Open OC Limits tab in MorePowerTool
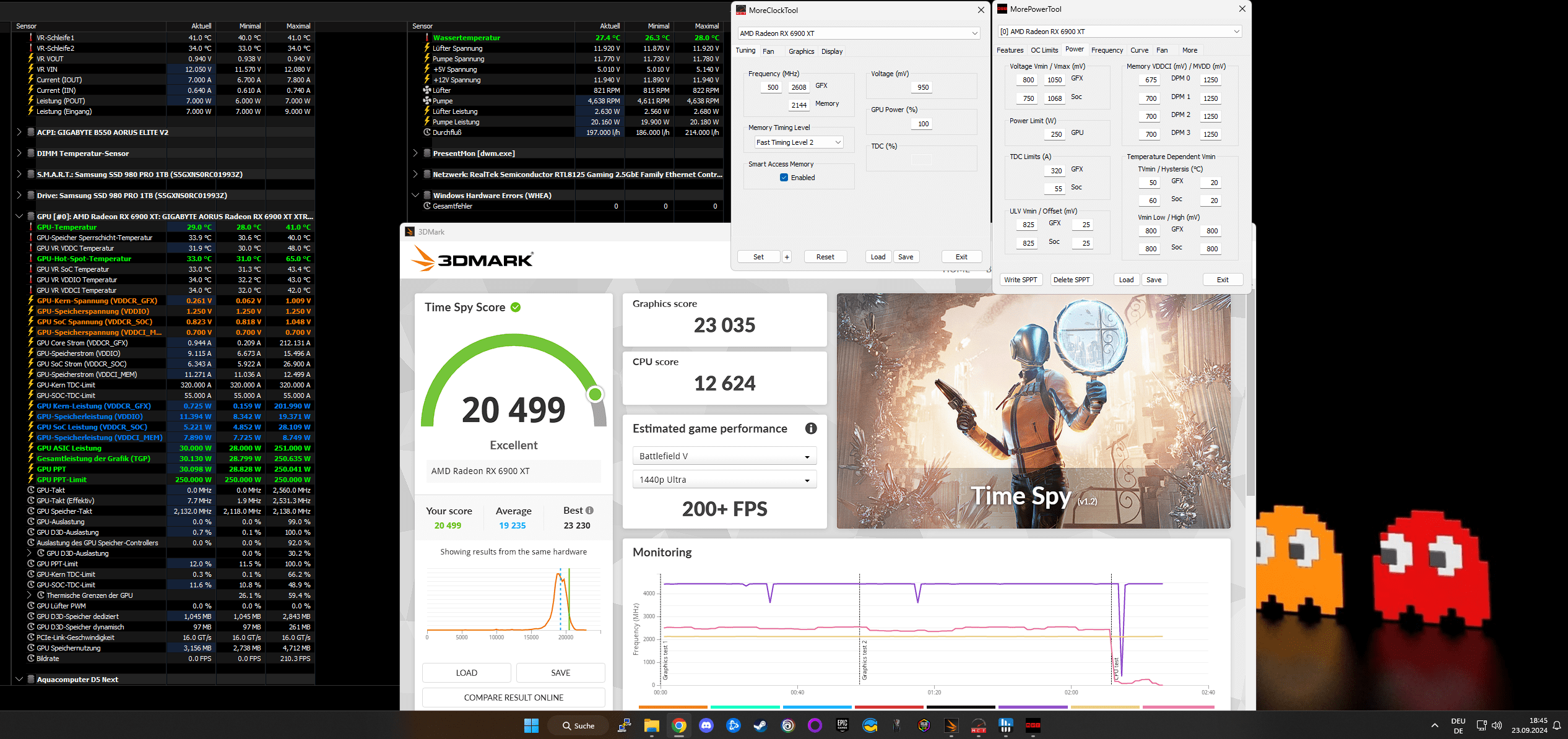This screenshot has width=1568, height=739. [1044, 50]
